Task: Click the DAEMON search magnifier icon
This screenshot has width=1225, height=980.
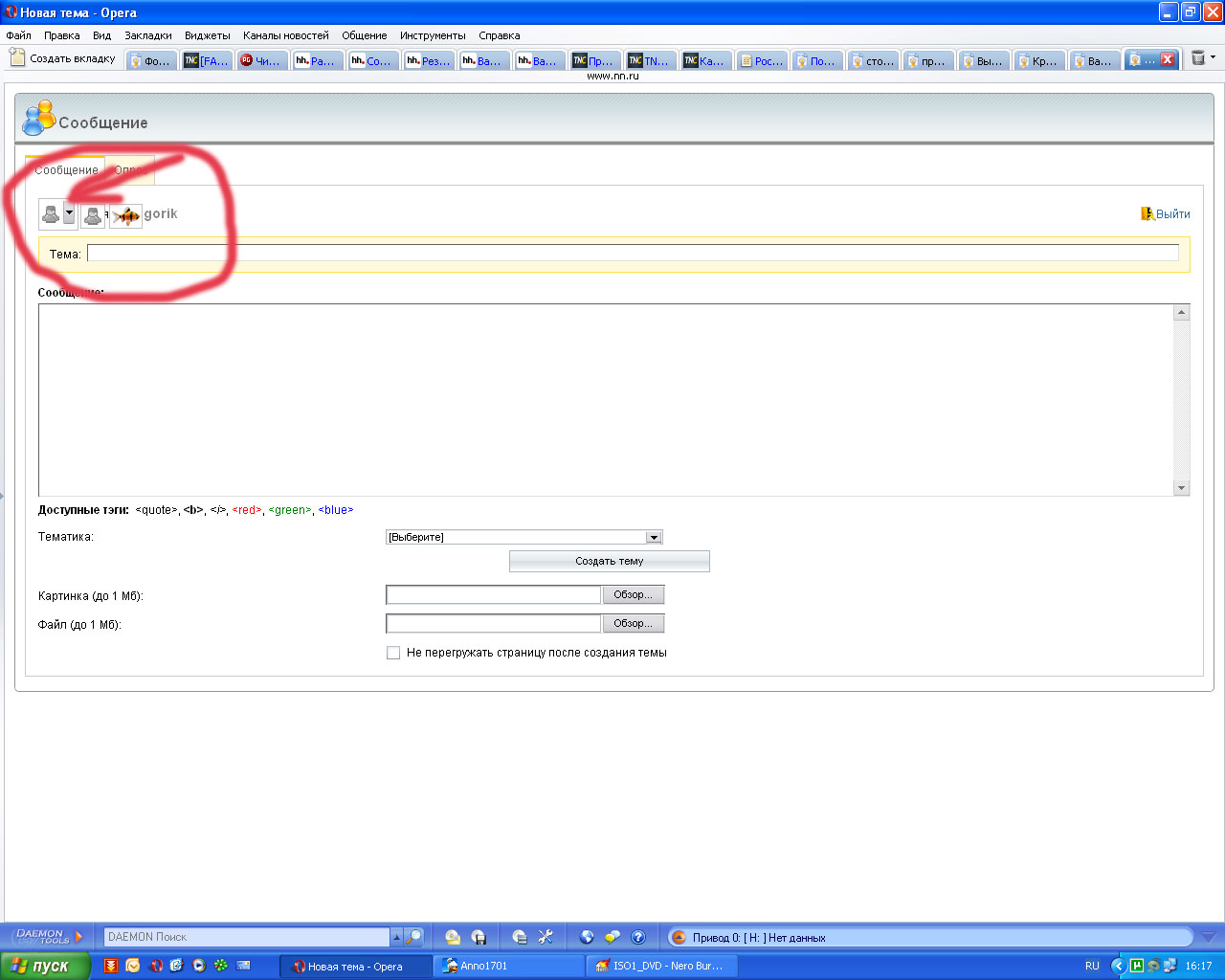Action: (413, 937)
